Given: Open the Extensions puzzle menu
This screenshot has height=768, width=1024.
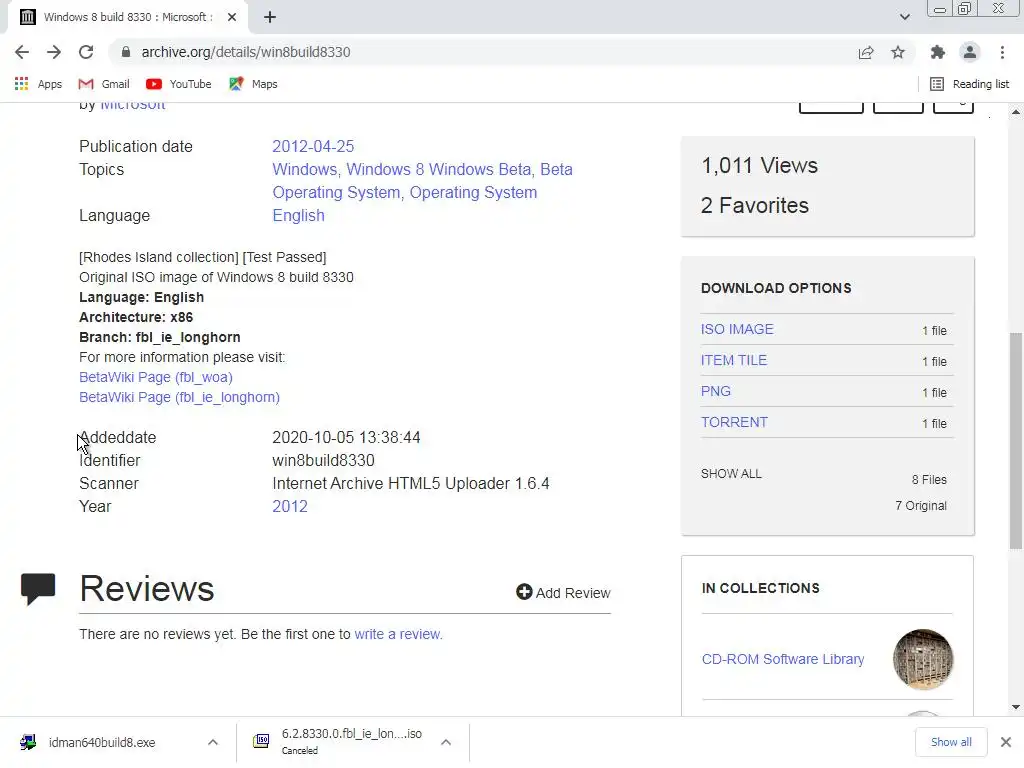Looking at the screenshot, I should point(938,52).
